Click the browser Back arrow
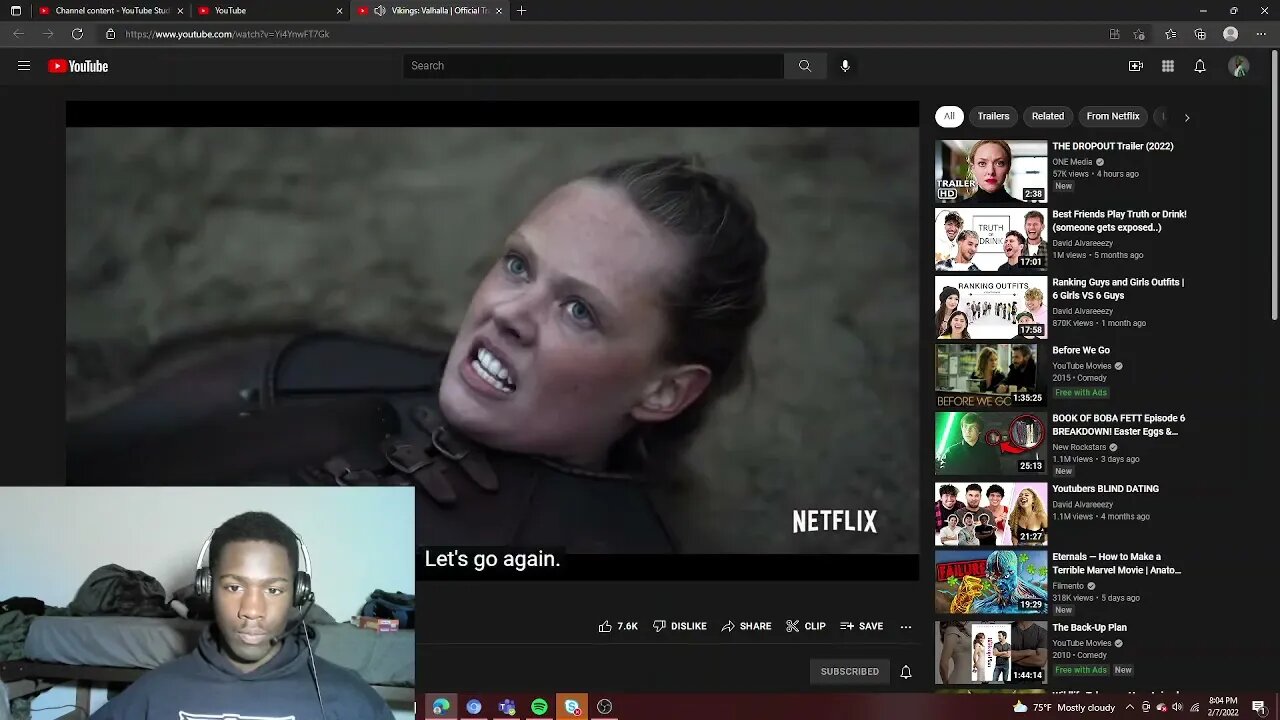1280x720 pixels. tap(18, 34)
